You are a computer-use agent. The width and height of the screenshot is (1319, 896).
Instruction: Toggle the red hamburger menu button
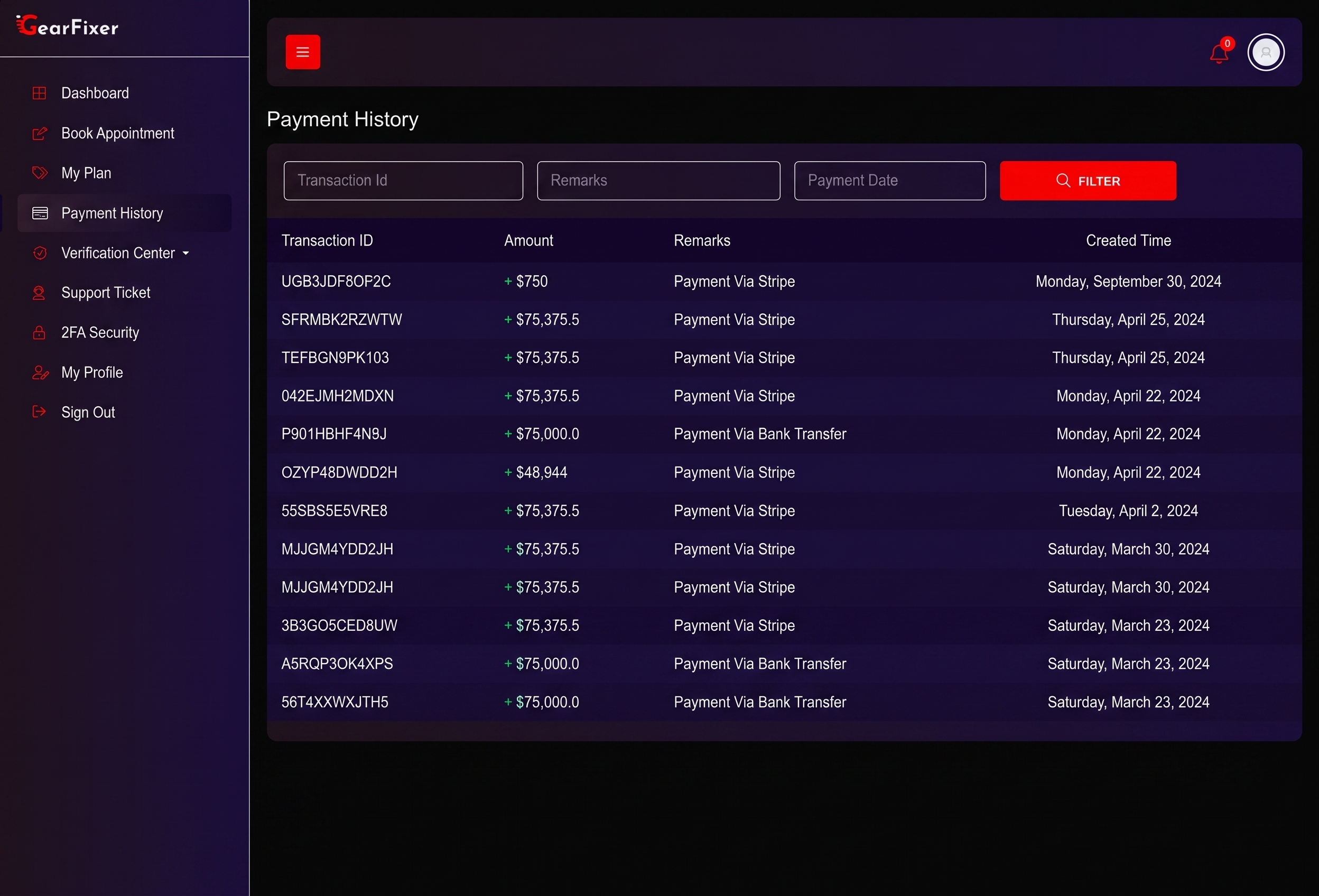[302, 52]
